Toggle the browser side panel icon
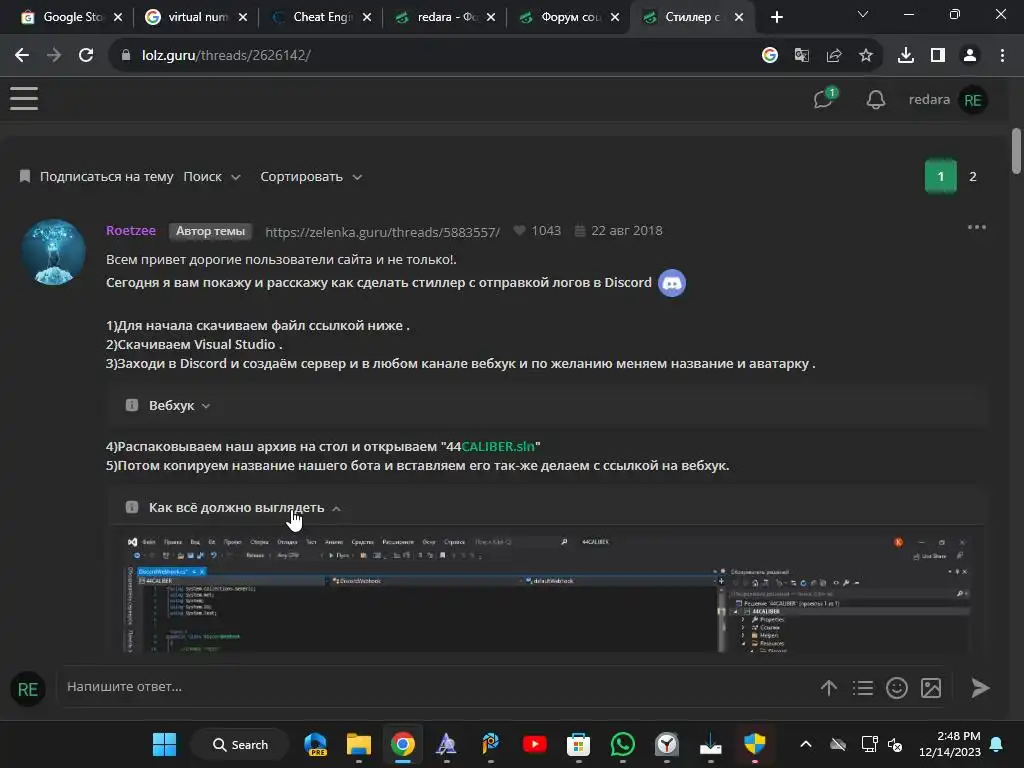 pos(937,56)
